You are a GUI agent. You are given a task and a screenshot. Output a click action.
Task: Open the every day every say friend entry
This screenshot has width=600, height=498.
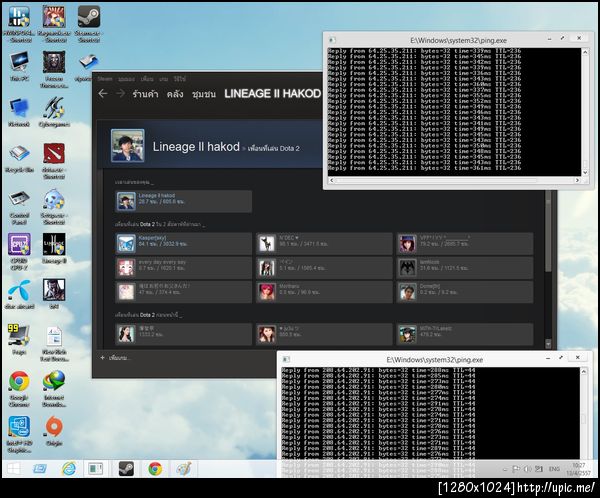184,268
